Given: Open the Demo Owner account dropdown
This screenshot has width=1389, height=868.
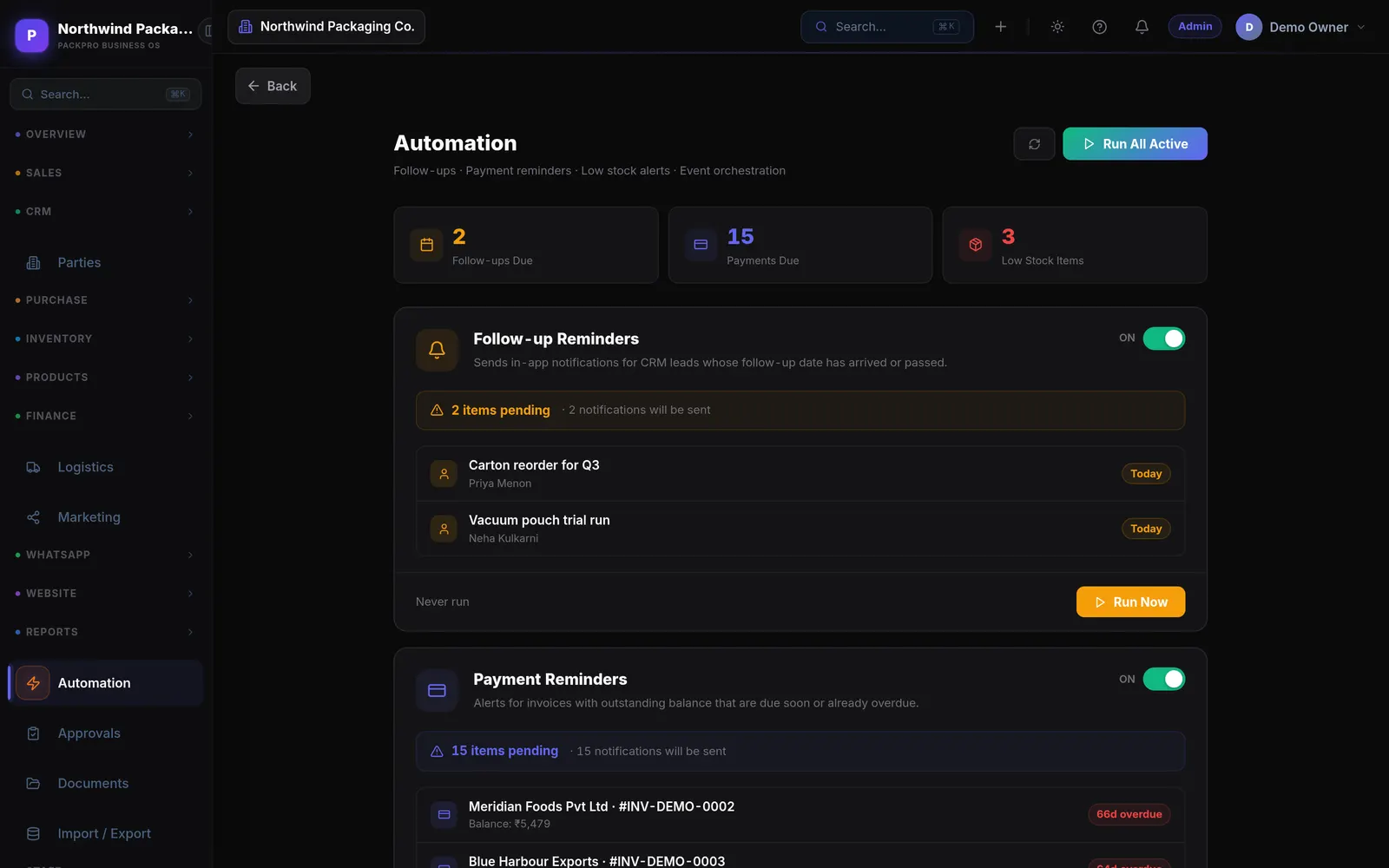Looking at the screenshot, I should tap(1300, 27).
